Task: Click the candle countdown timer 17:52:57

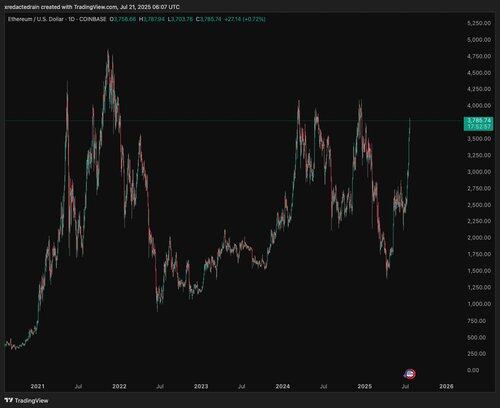Action: click(x=479, y=127)
